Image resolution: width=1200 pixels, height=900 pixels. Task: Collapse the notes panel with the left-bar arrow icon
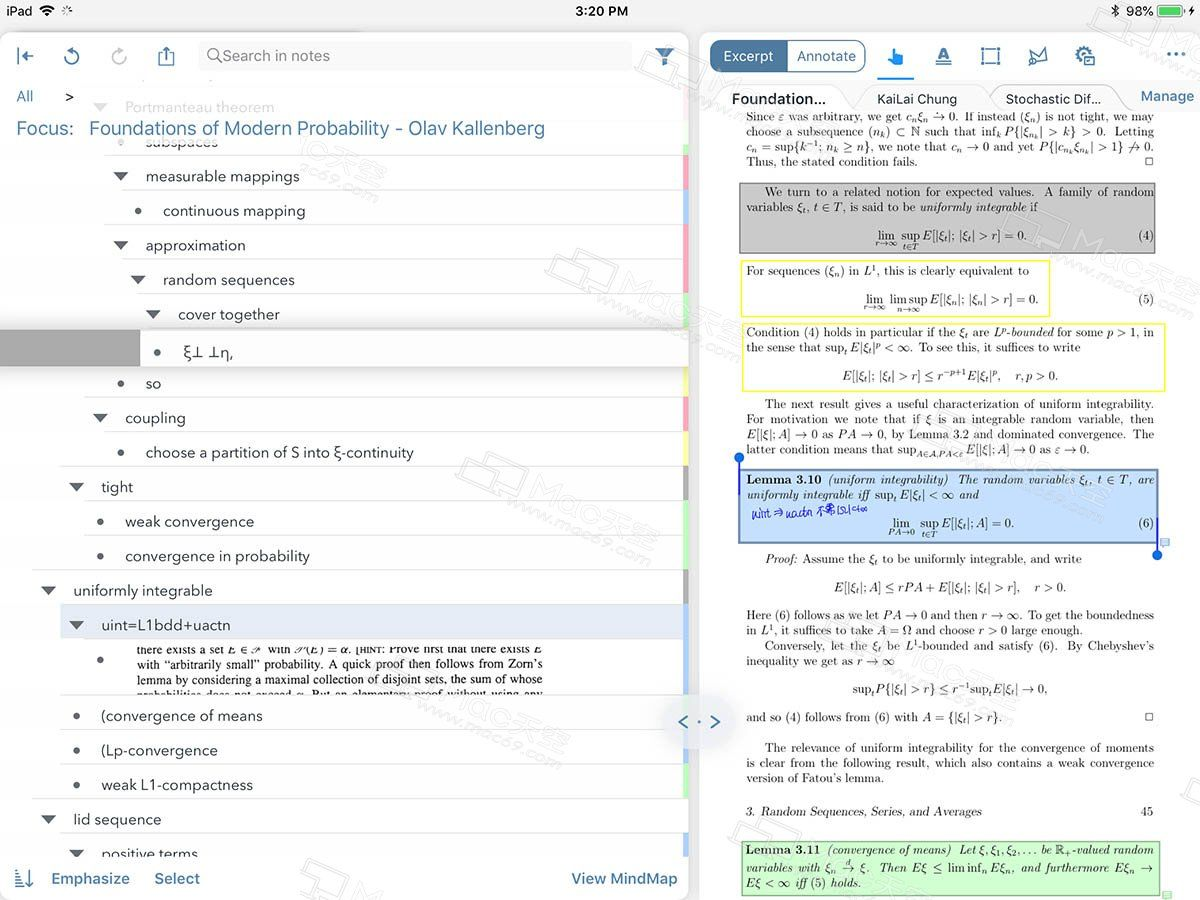coord(25,56)
